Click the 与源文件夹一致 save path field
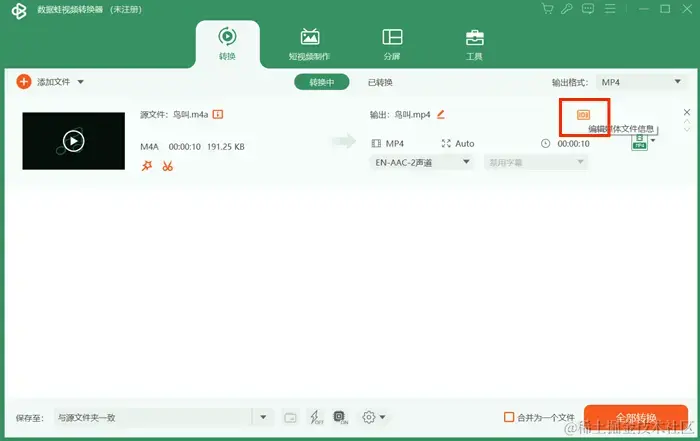 tap(153, 417)
